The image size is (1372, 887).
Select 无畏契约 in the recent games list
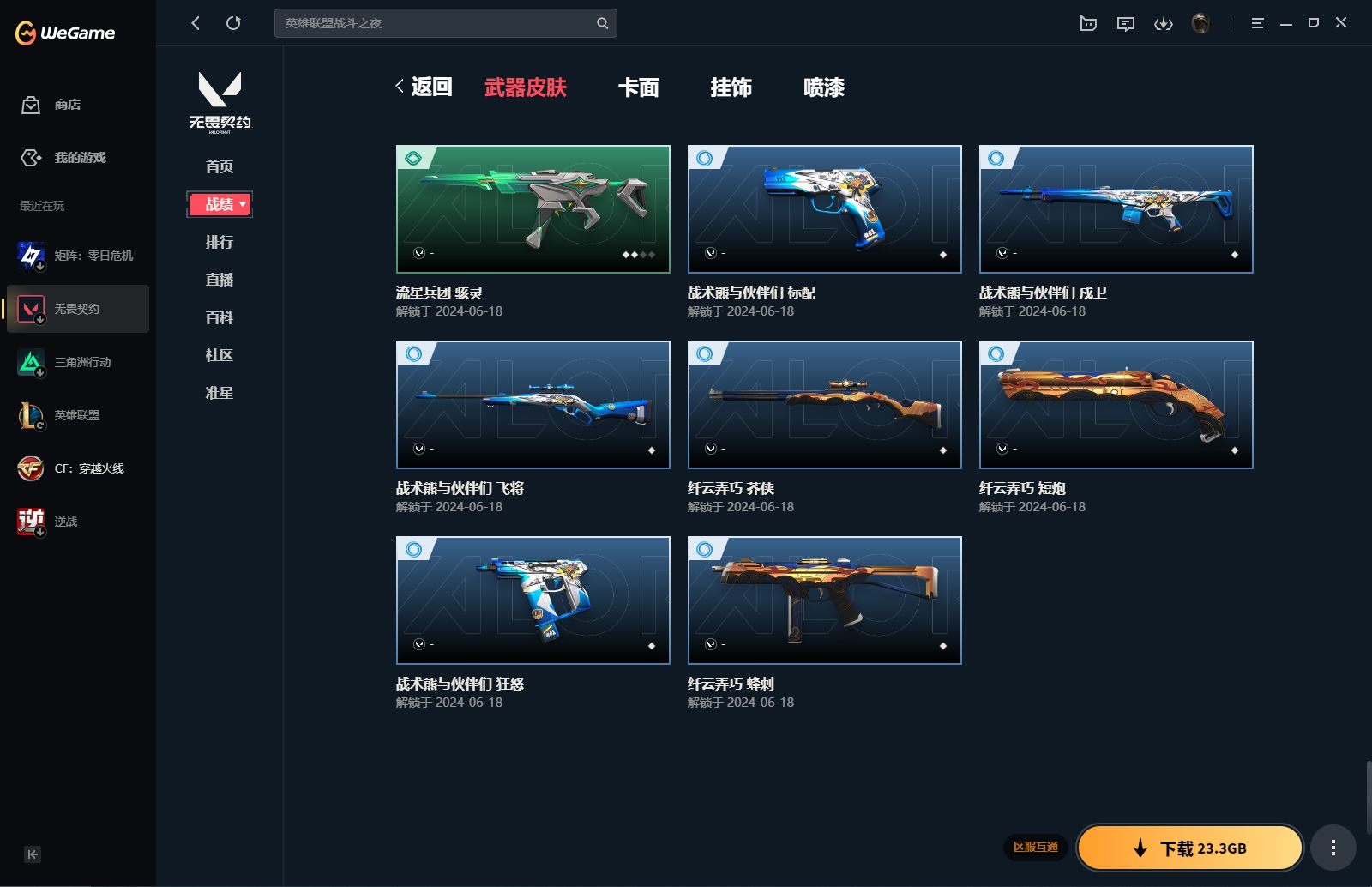click(x=77, y=309)
